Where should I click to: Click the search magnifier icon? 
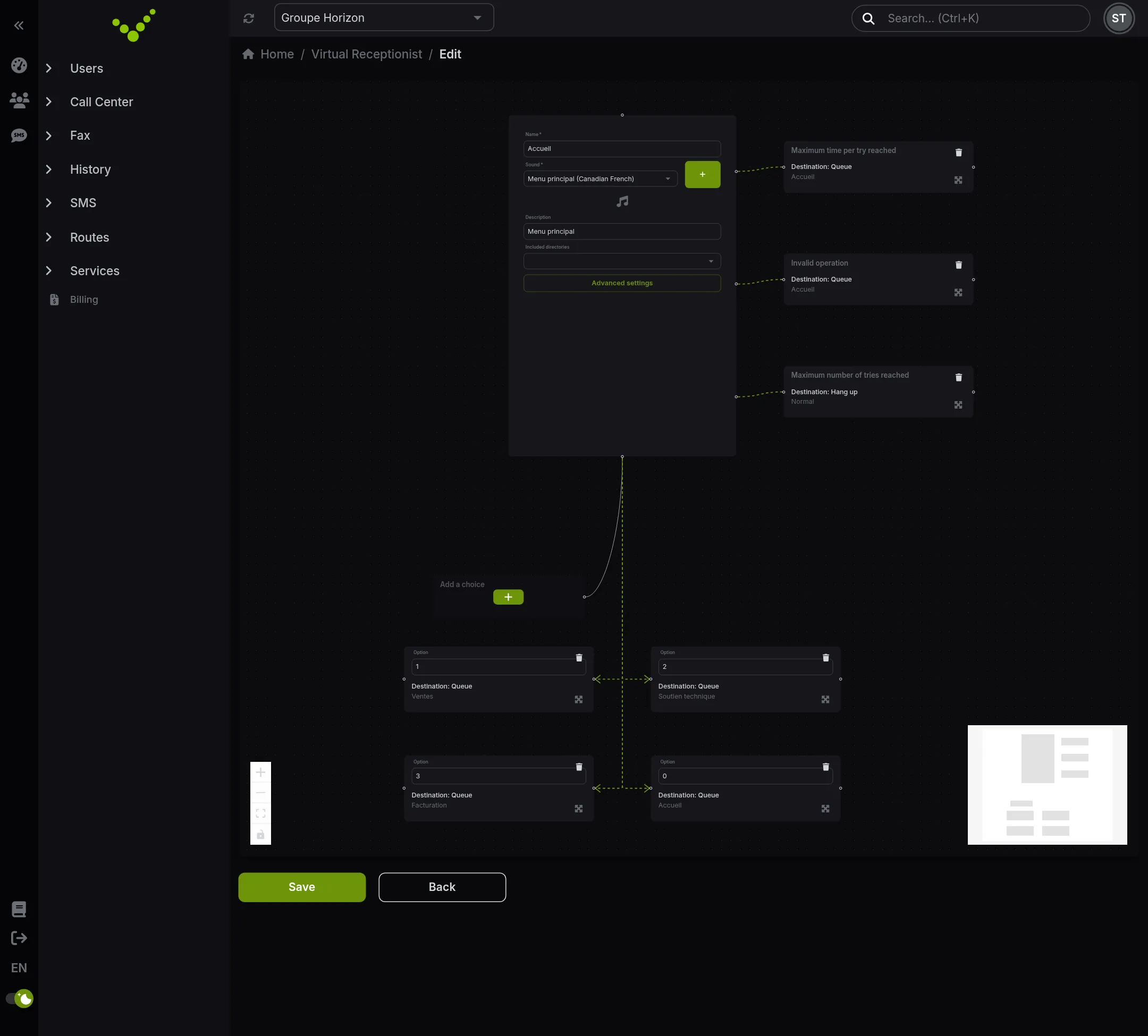point(868,18)
